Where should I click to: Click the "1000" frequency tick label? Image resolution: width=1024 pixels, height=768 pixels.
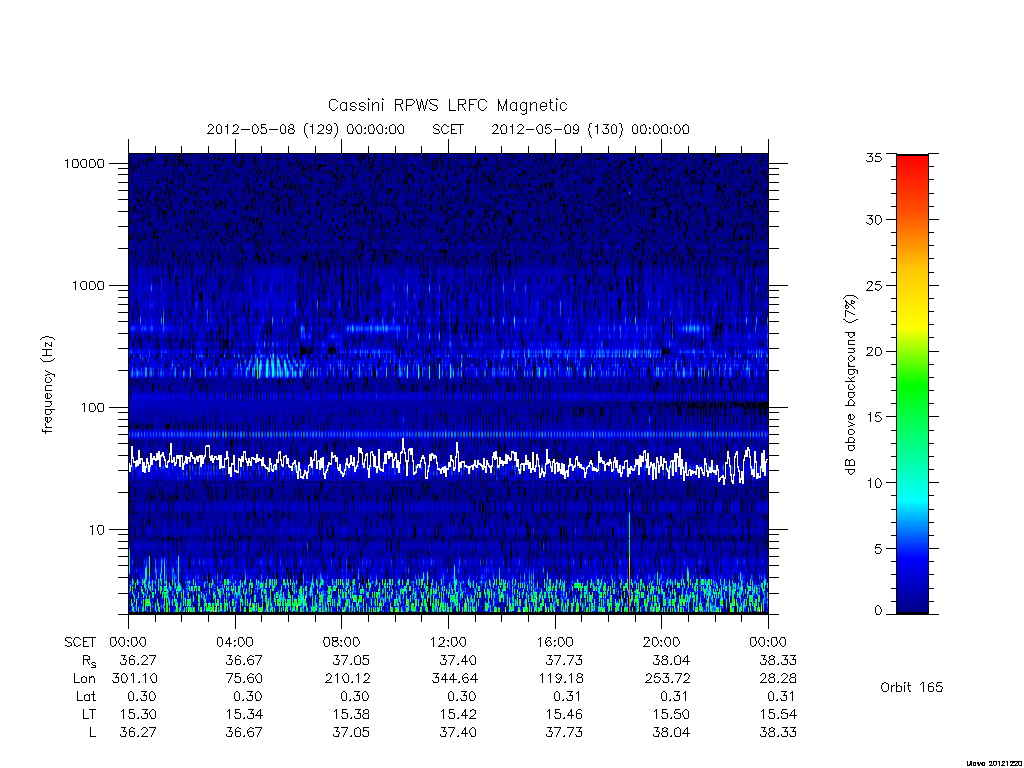coord(88,285)
